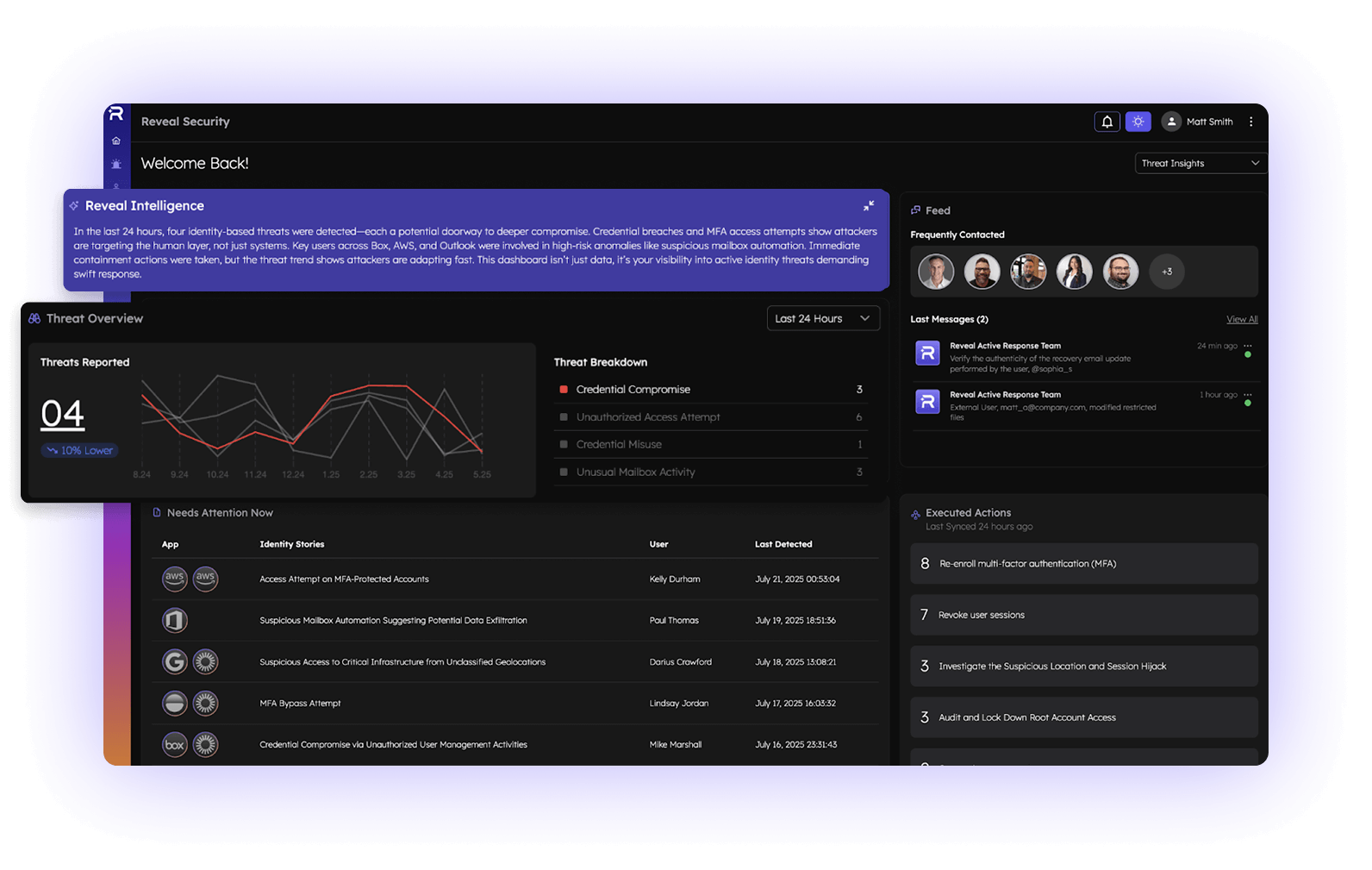The height and width of the screenshot is (870, 1372).
Task: Open the vertical dots menu beside Matt Smith
Action: click(1251, 122)
